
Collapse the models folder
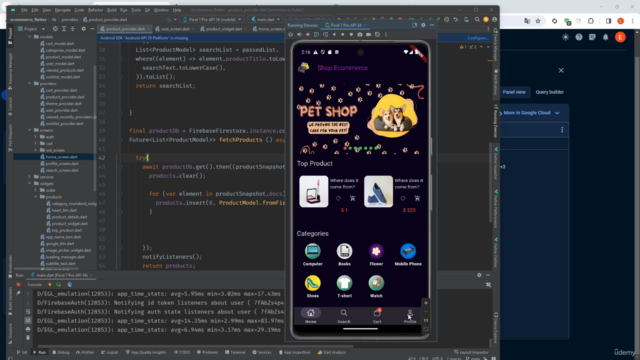[30, 37]
